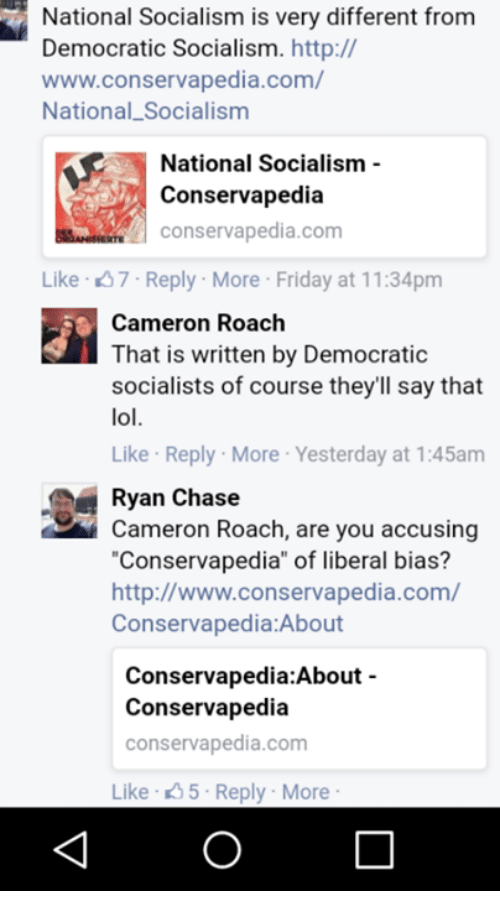Open the Conservapedia:About link preview card
The image size is (500, 913).
point(299,708)
